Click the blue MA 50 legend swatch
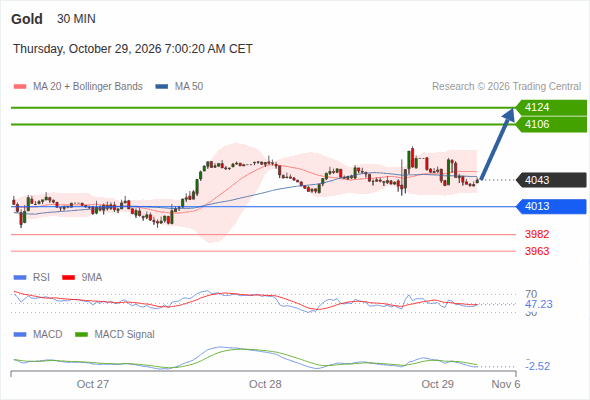The image size is (590, 400). coord(162,87)
